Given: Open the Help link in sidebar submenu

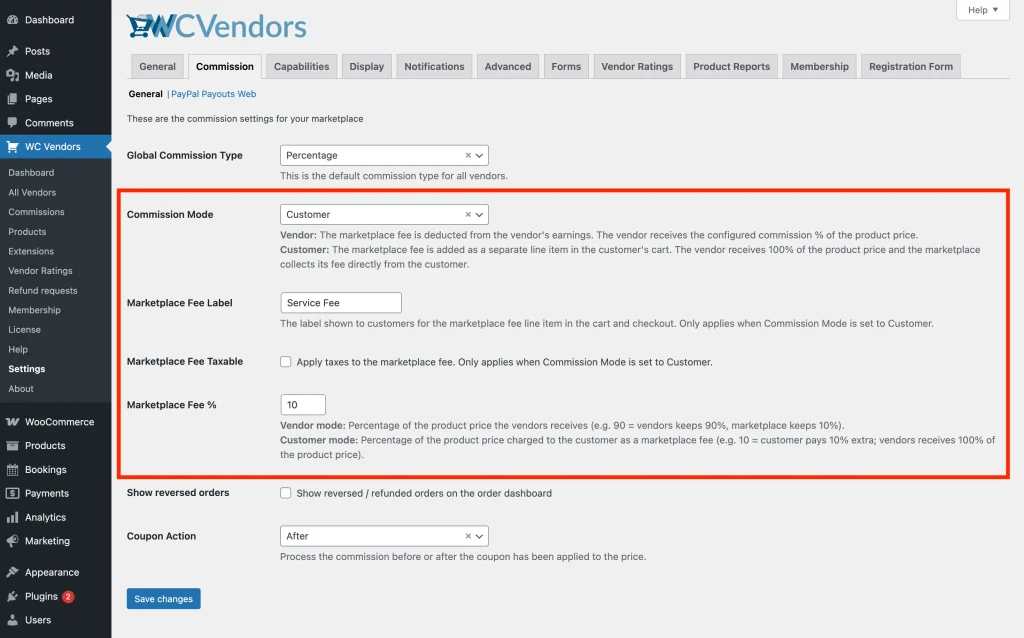Looking at the screenshot, I should pos(18,349).
